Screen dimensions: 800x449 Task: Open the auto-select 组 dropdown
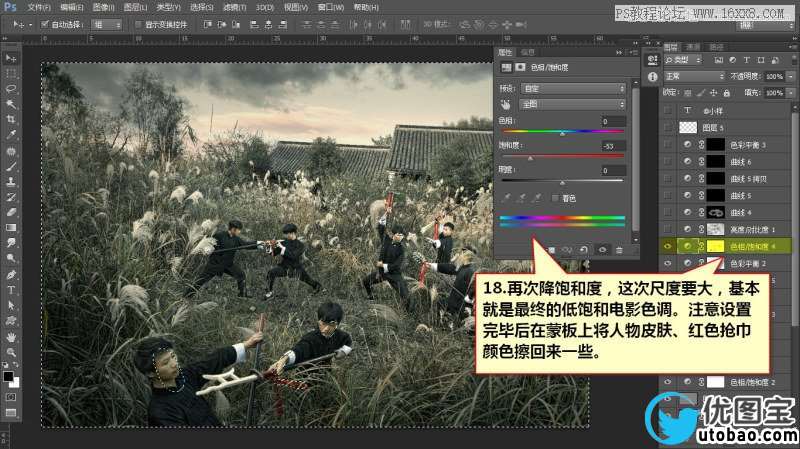[x=106, y=24]
